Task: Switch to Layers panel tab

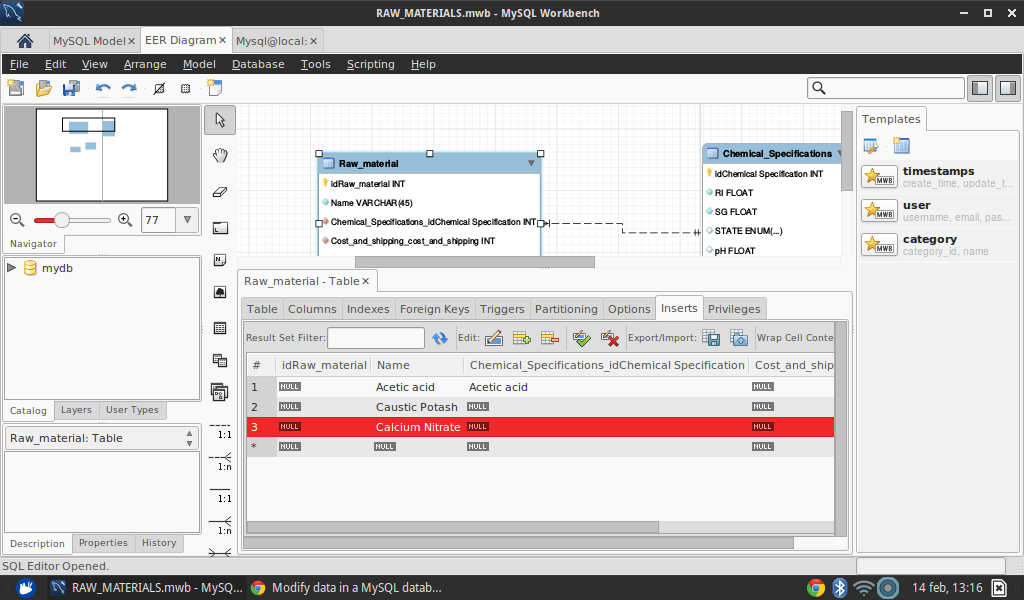Action: [x=76, y=410]
